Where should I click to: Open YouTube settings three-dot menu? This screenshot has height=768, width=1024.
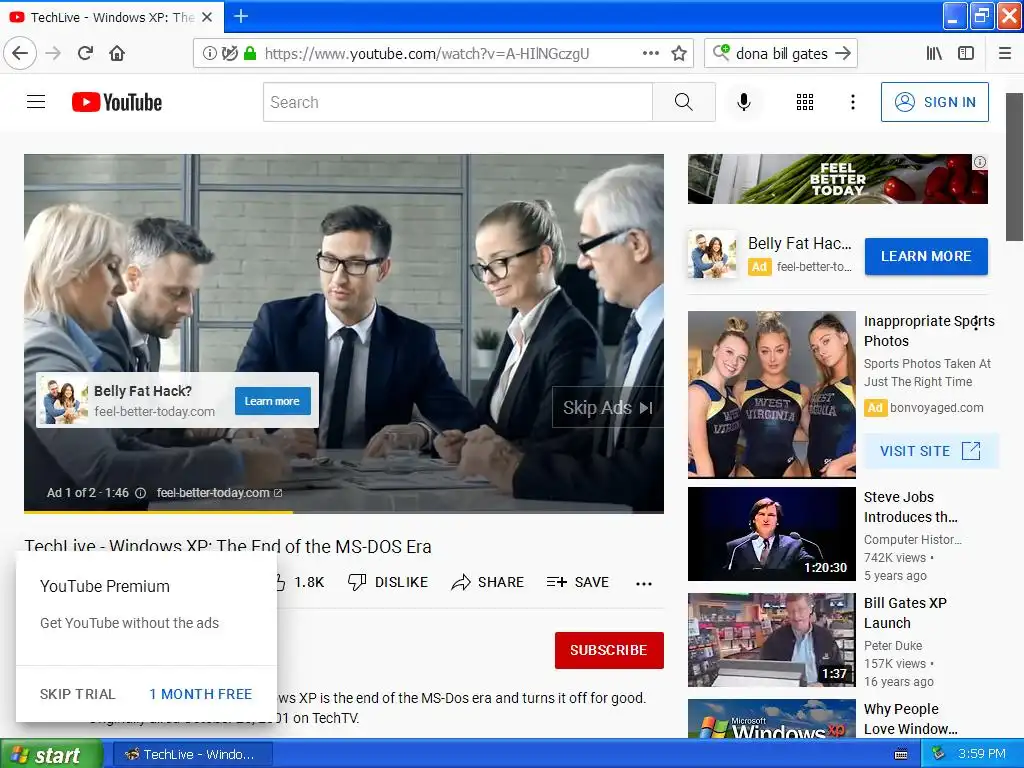click(x=852, y=102)
